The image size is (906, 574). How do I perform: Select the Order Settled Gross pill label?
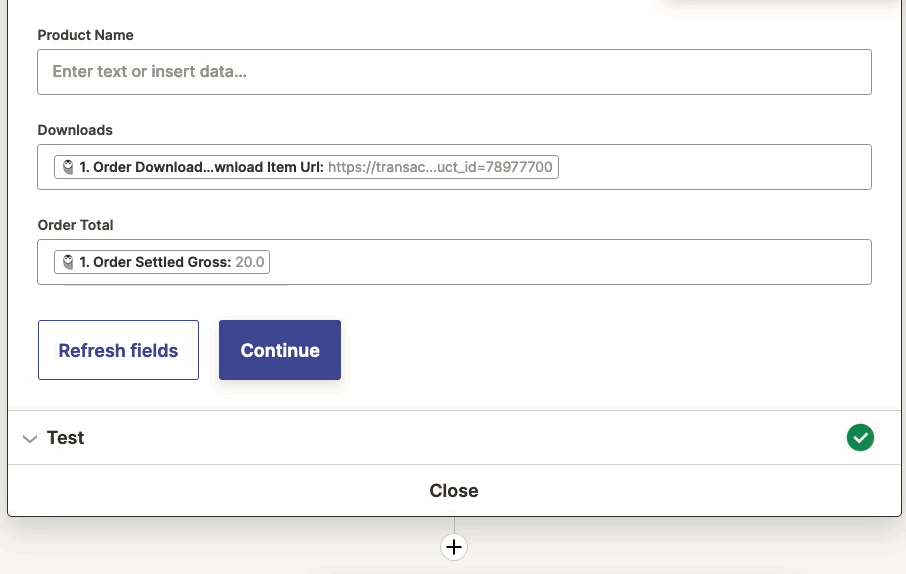155,263
